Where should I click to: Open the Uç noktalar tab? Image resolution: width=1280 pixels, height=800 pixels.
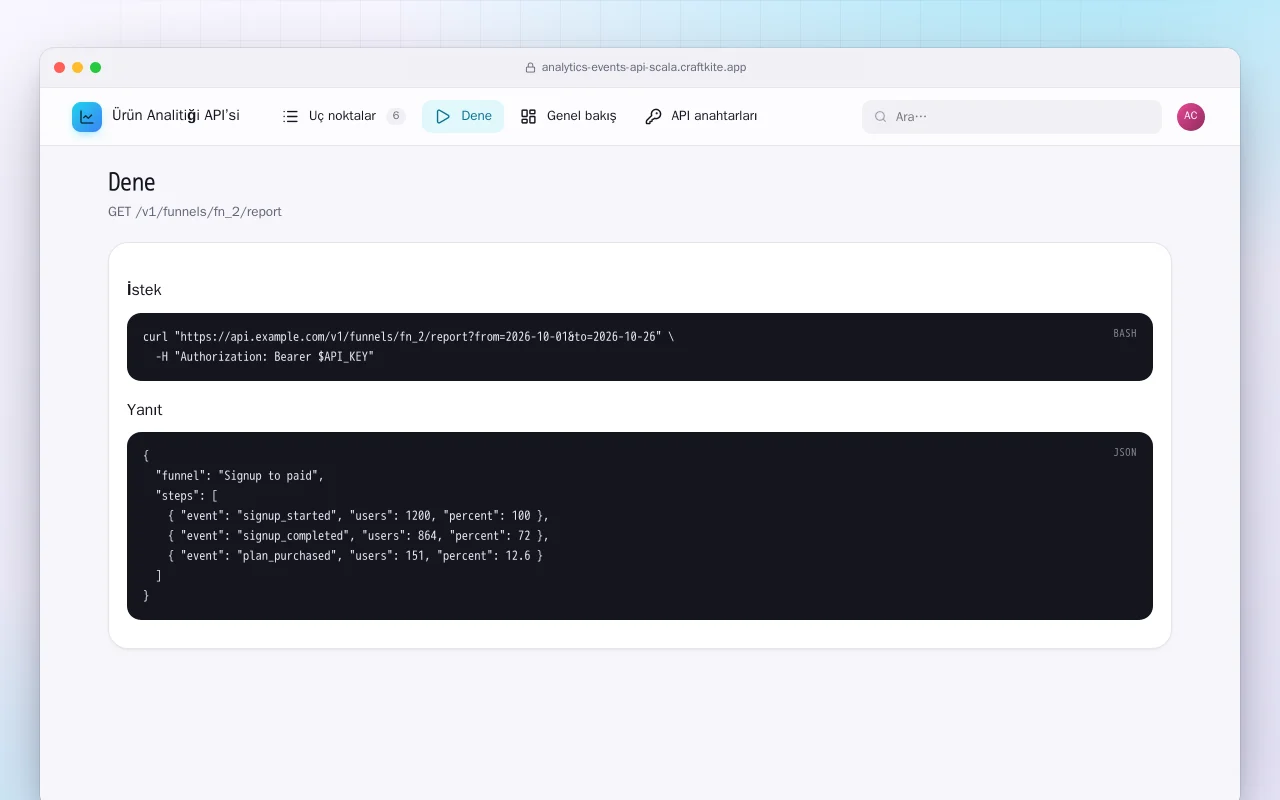[x=344, y=116]
